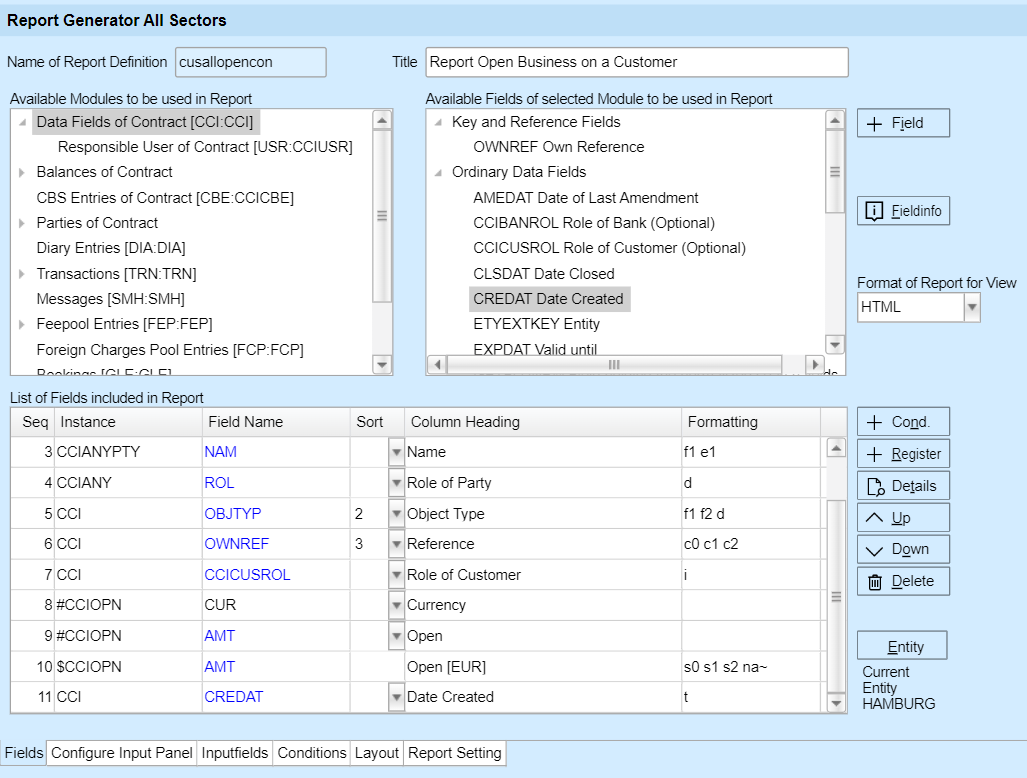Open Details of selected field

(903, 486)
